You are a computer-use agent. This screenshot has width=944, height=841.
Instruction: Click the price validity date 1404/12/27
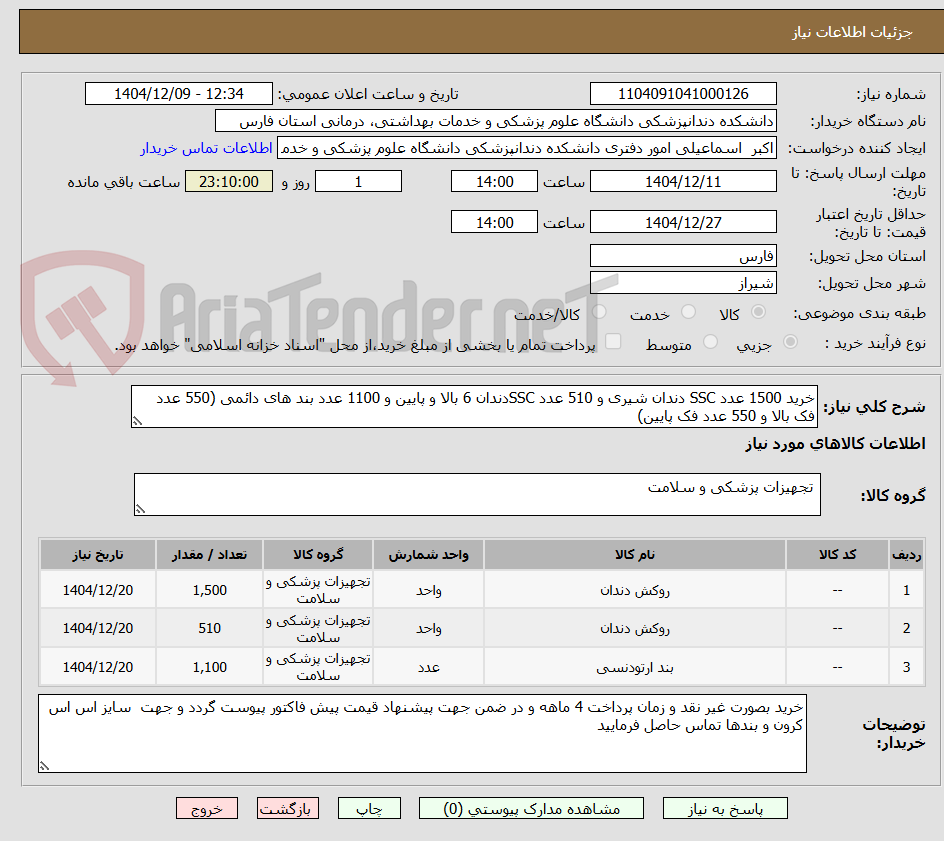(683, 222)
